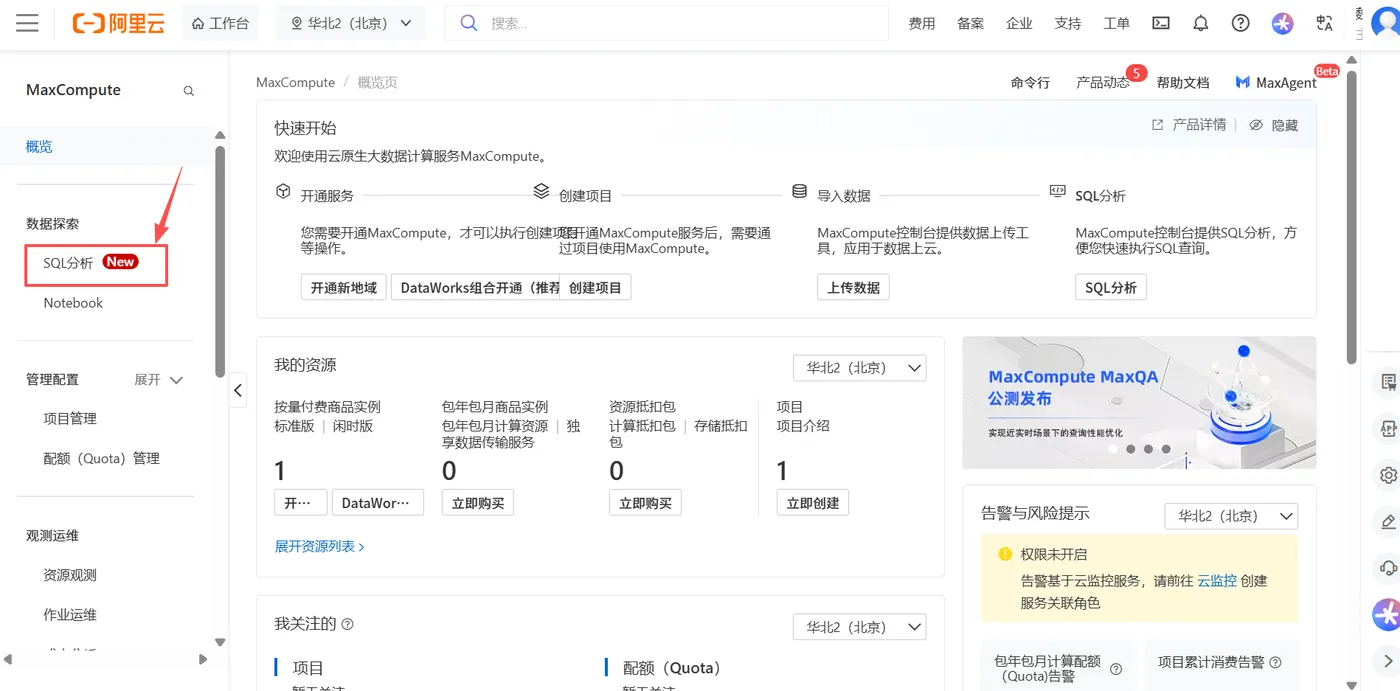Click the search icon in MaxCompute sidebar
The height and width of the screenshot is (691, 1400).
point(188,91)
